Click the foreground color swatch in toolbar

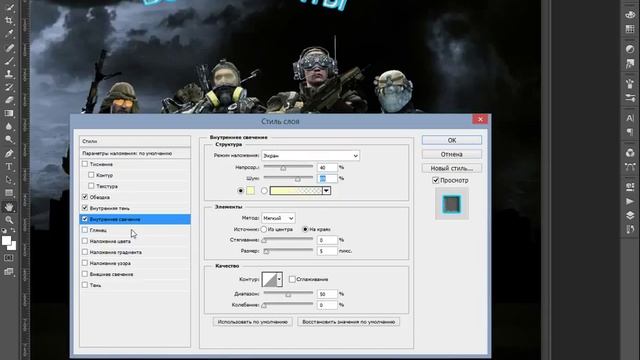click(6, 241)
